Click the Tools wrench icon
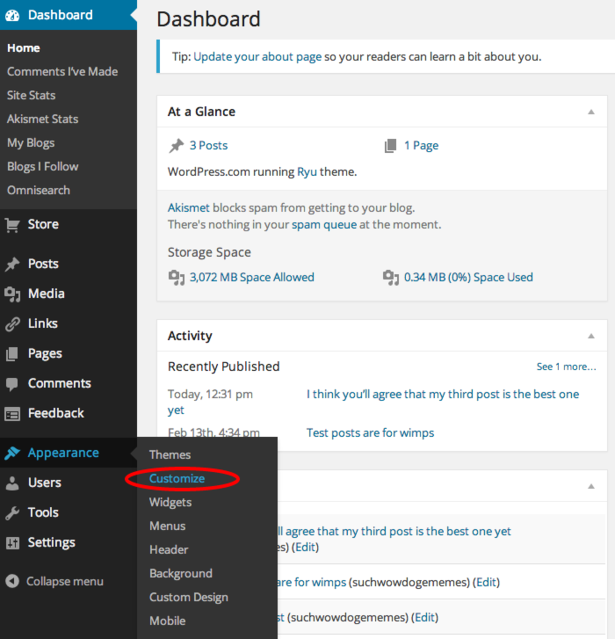Screen dimensions: 615x639 tap(12, 513)
